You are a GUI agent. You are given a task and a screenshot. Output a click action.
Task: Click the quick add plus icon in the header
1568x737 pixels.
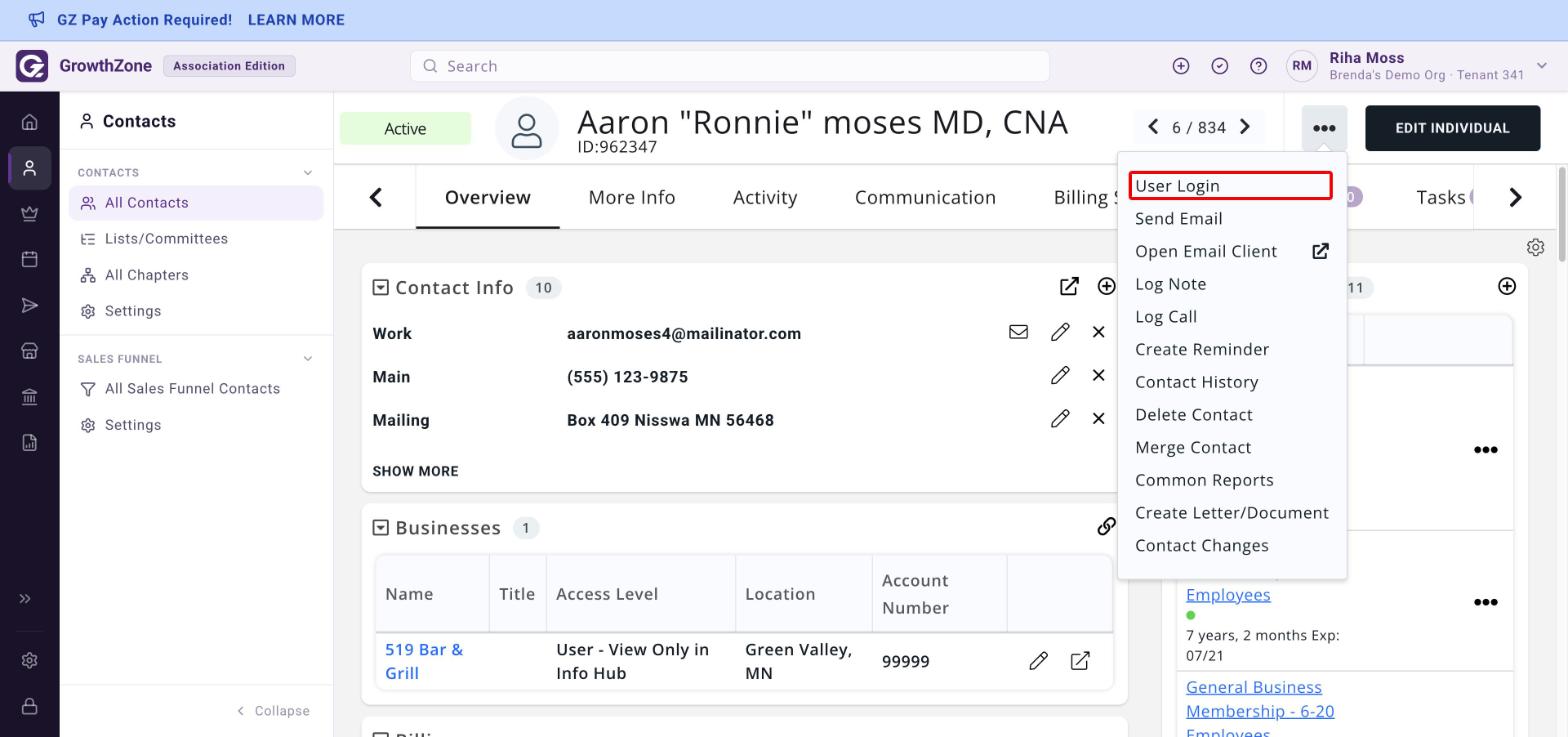pos(1181,66)
